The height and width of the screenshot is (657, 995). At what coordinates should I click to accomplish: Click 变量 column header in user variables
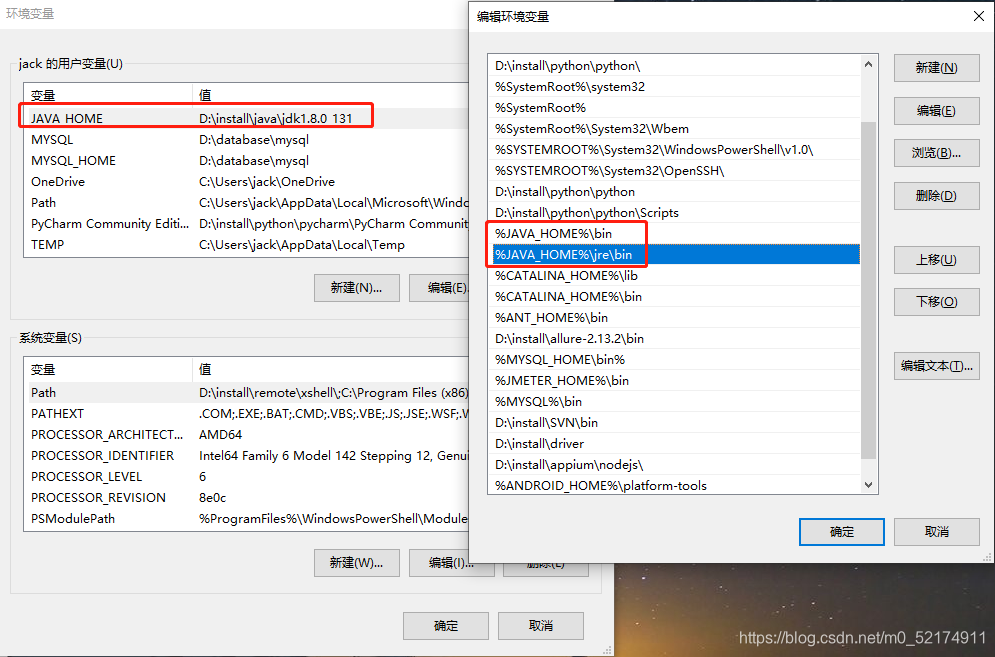click(x=108, y=95)
